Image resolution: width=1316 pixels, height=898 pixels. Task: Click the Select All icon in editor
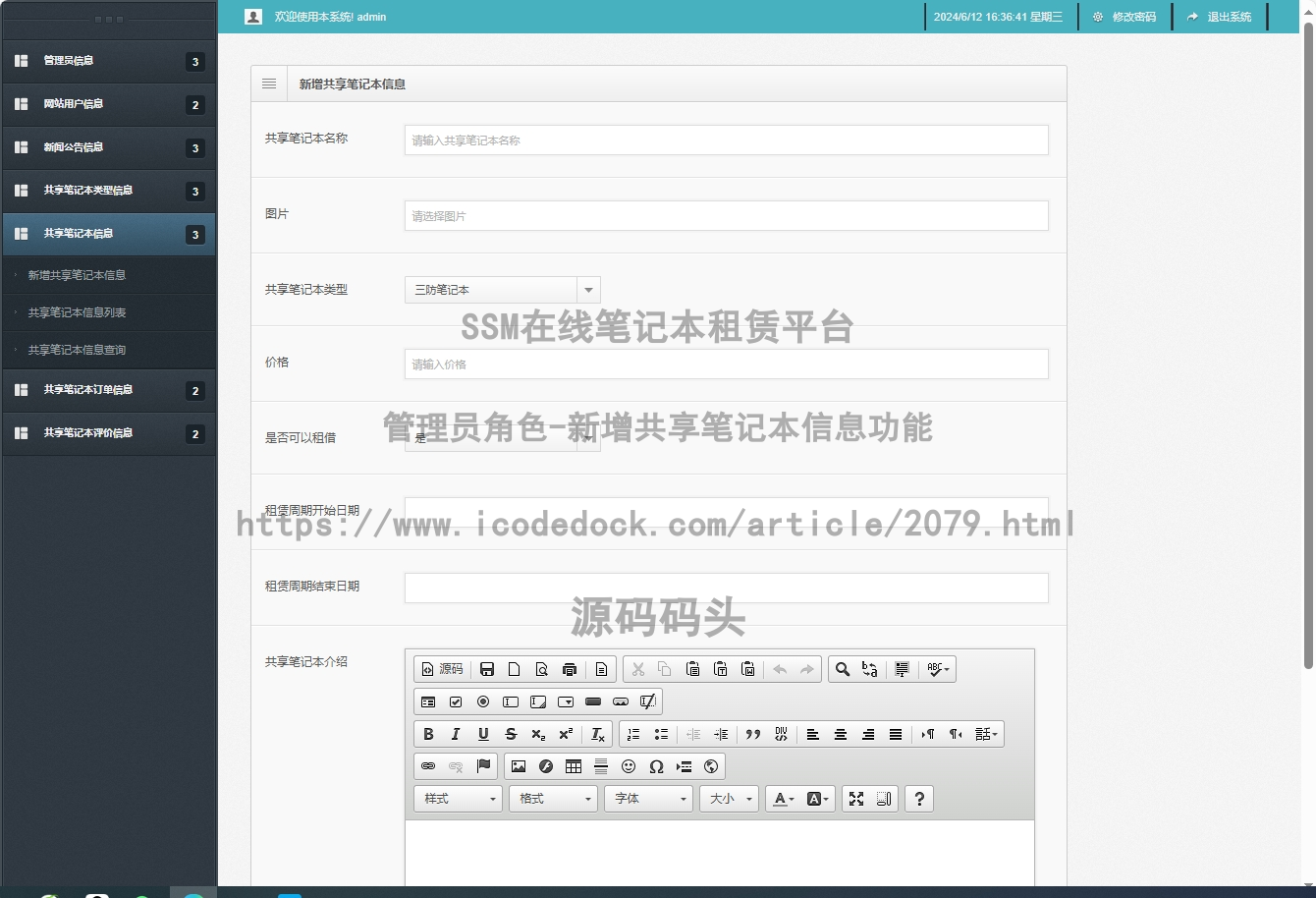click(903, 669)
